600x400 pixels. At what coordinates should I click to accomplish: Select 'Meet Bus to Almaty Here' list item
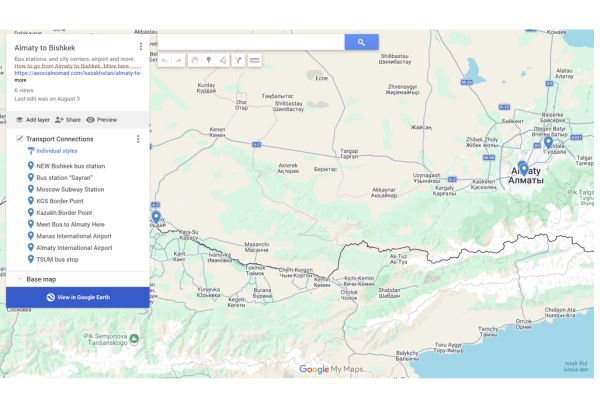(x=70, y=224)
